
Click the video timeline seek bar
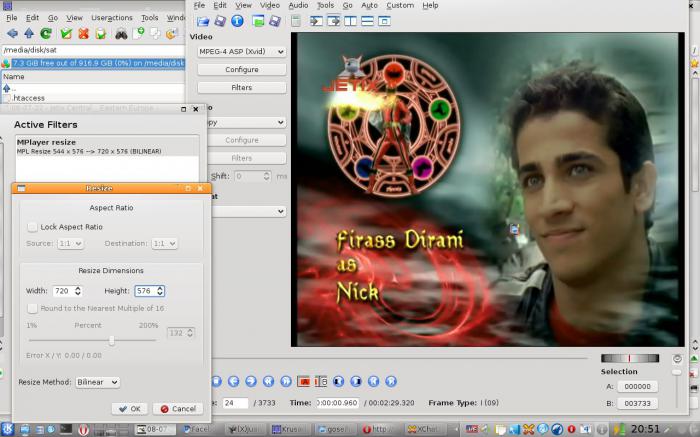coord(400,358)
